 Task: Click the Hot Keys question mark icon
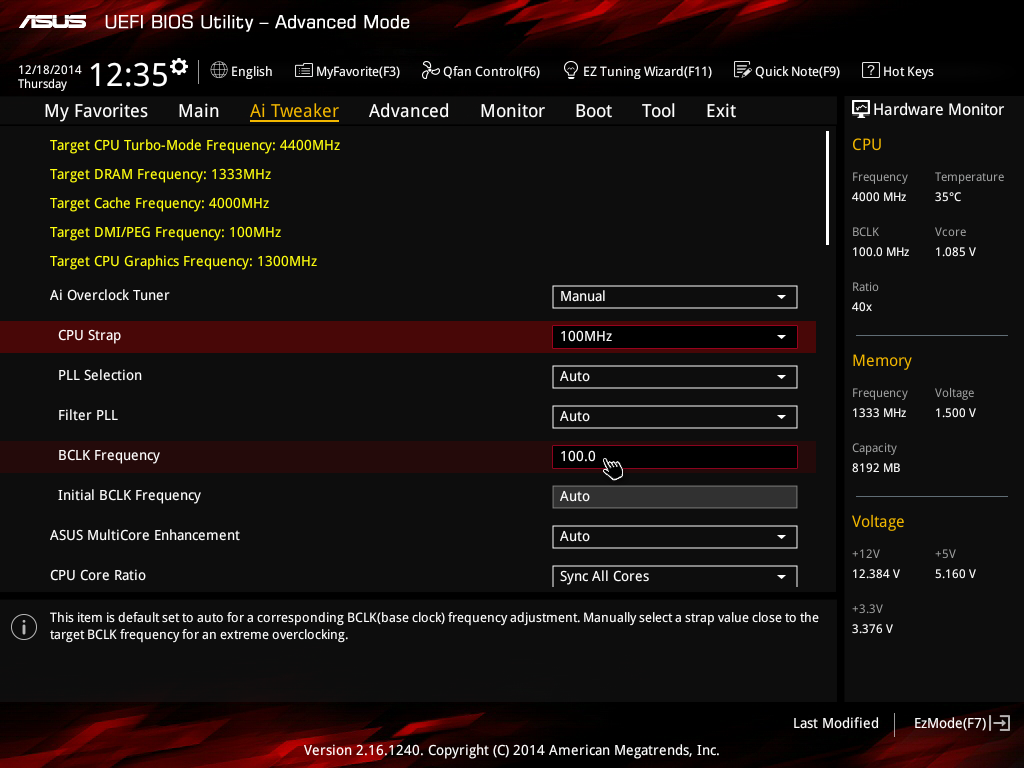(871, 70)
